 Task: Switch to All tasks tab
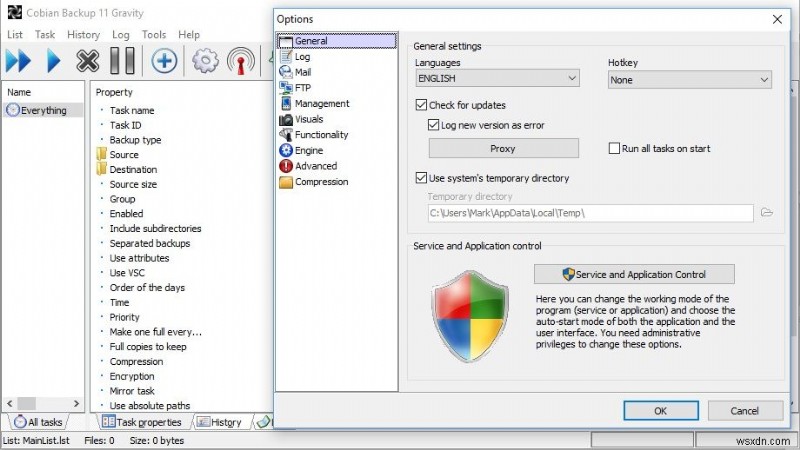[38, 422]
